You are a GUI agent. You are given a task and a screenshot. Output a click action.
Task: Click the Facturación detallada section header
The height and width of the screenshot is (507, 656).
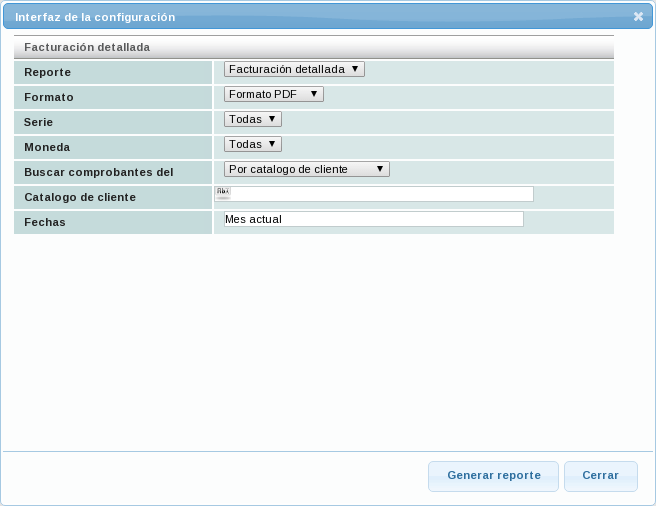pyautogui.click(x=87, y=47)
